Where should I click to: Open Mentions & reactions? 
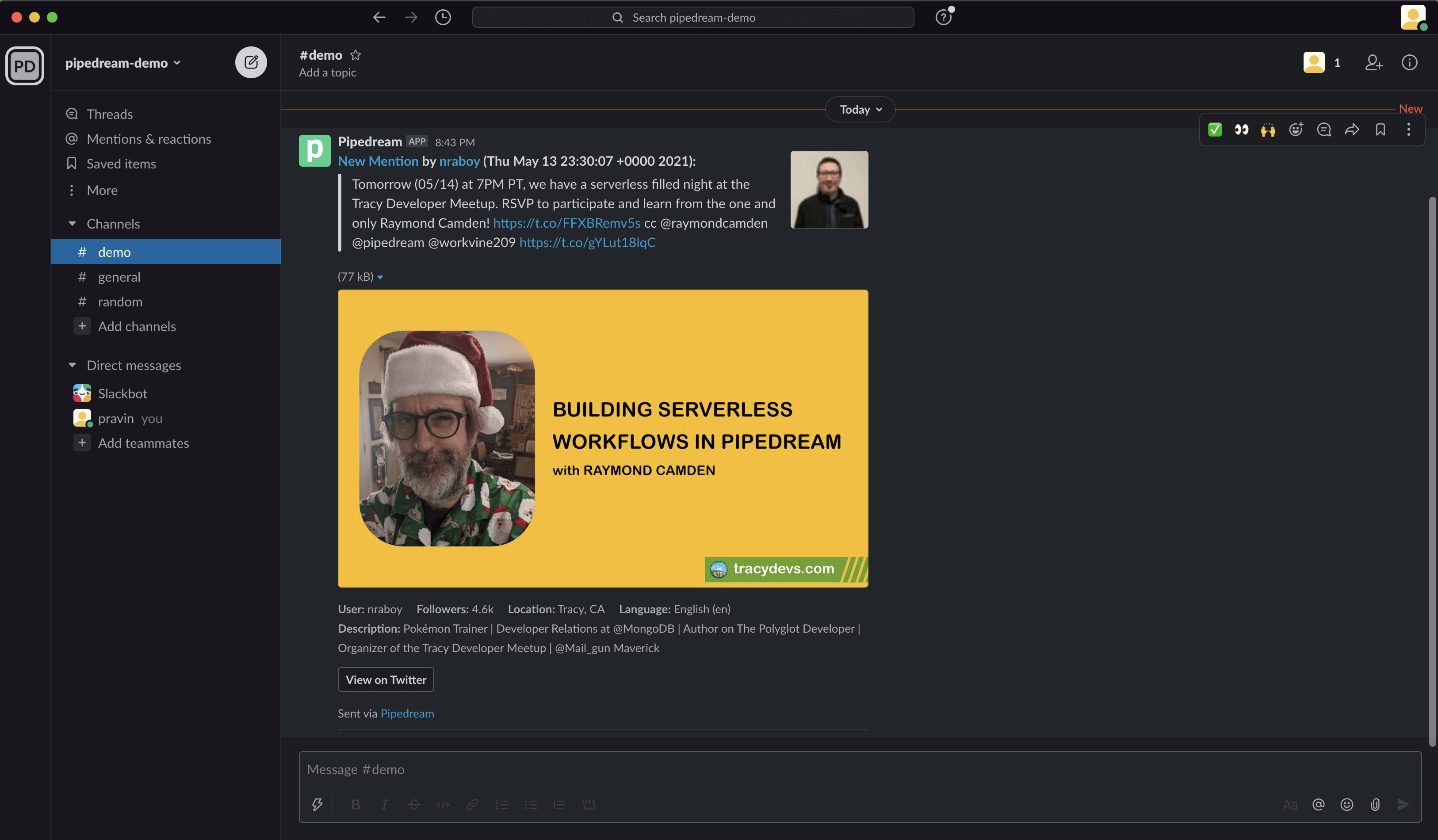point(149,139)
